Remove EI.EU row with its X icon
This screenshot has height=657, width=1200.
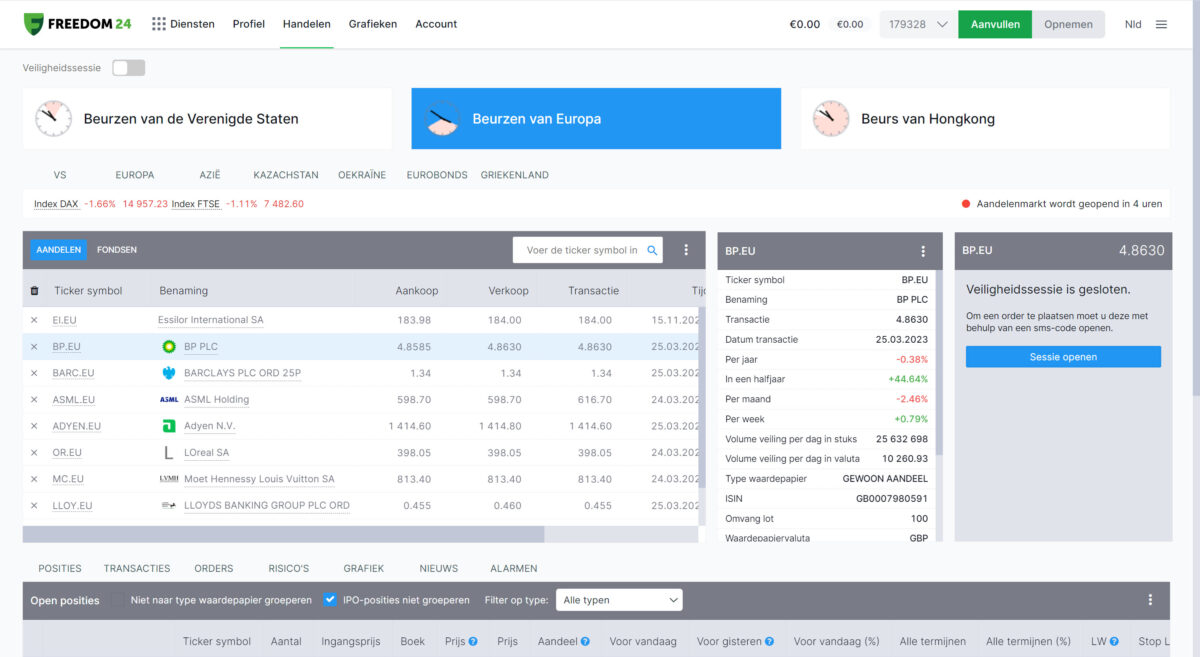34,320
